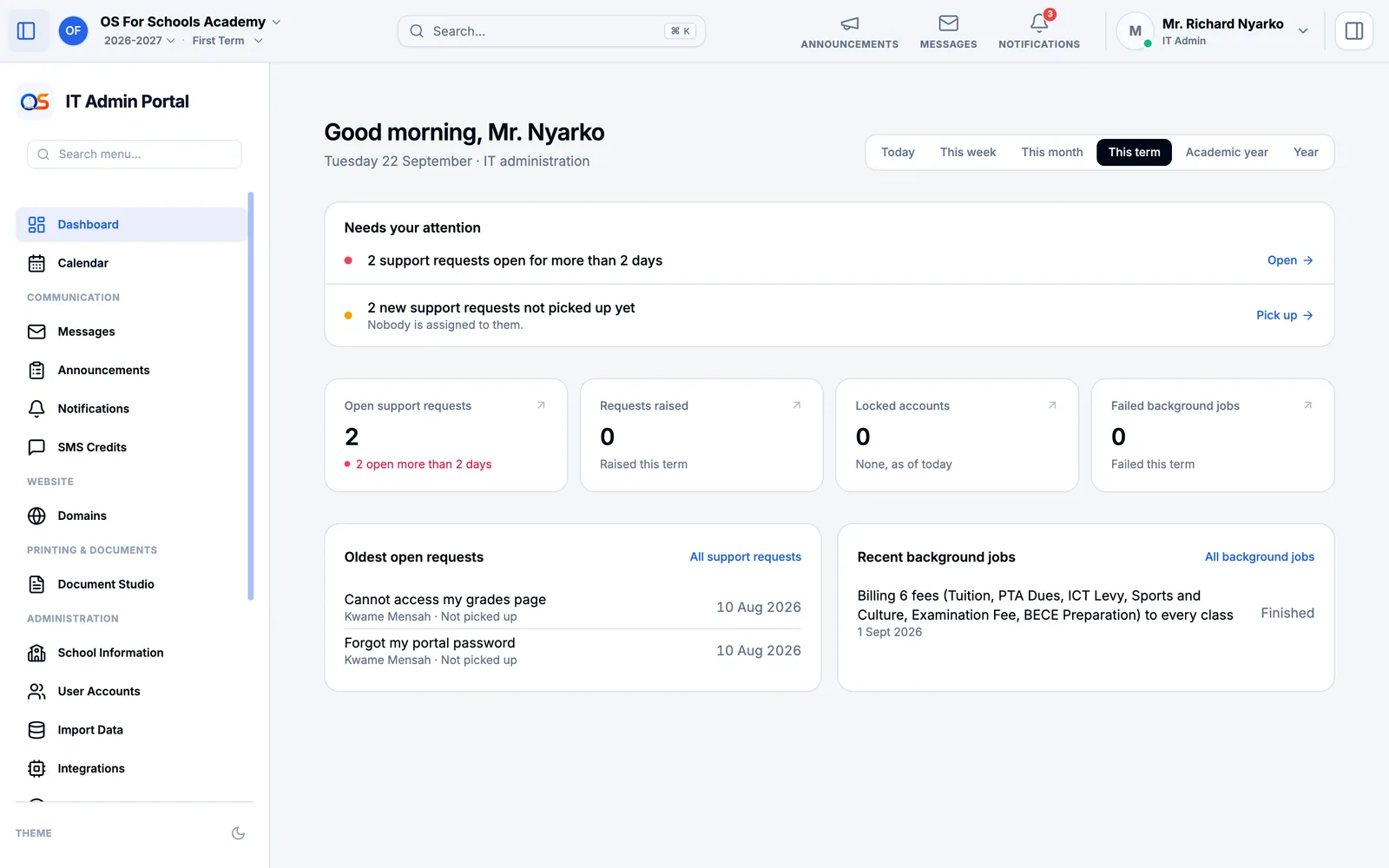Toggle dark theme moon icon

click(238, 833)
